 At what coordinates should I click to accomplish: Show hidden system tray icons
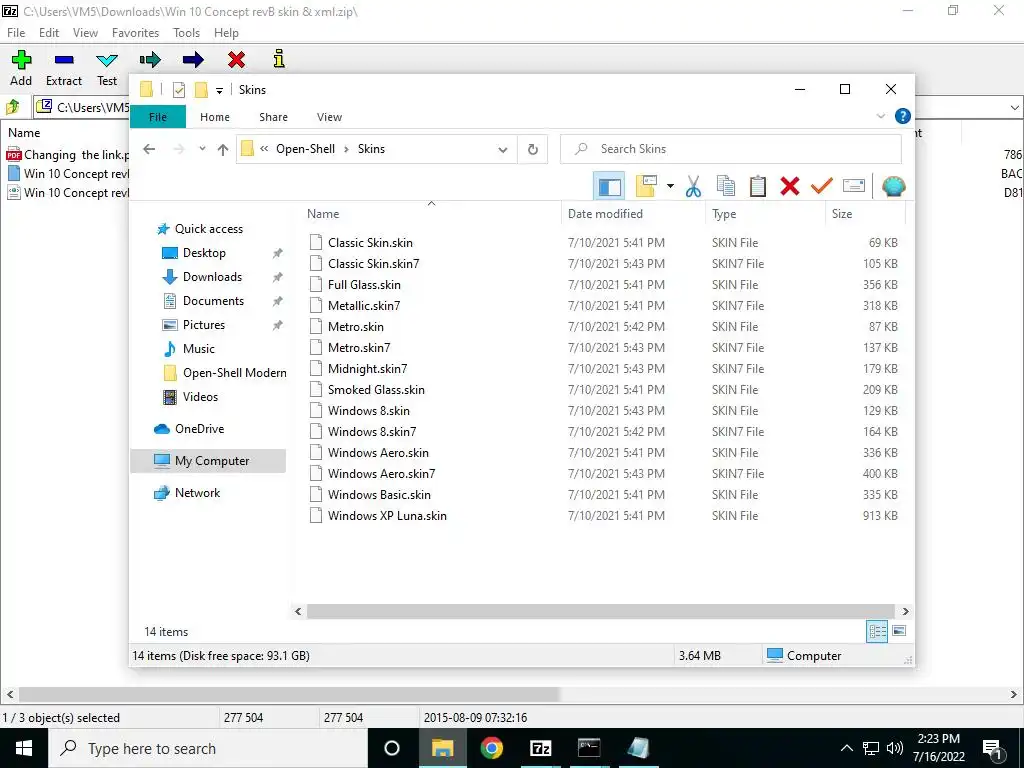846,748
